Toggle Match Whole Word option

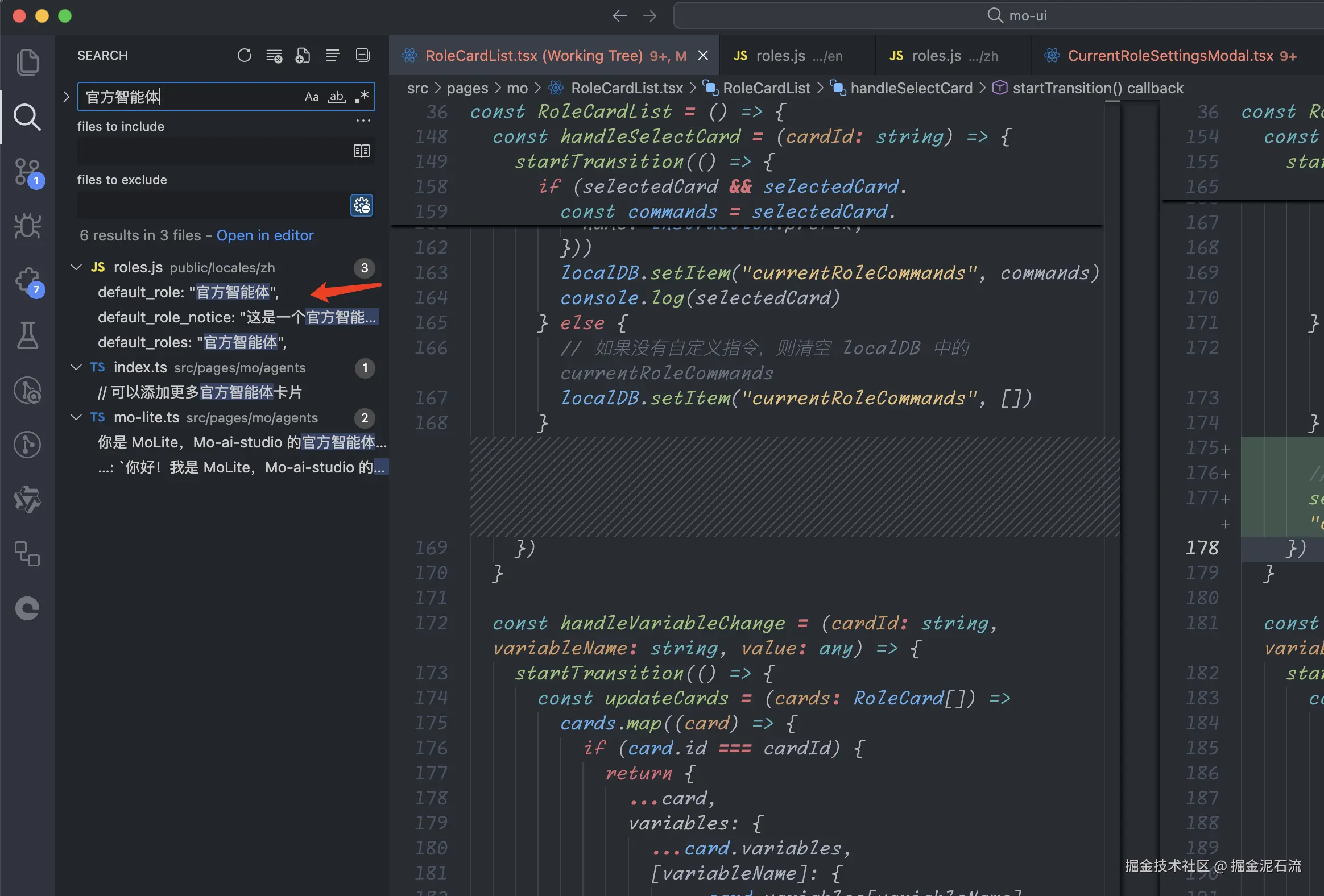coord(337,97)
